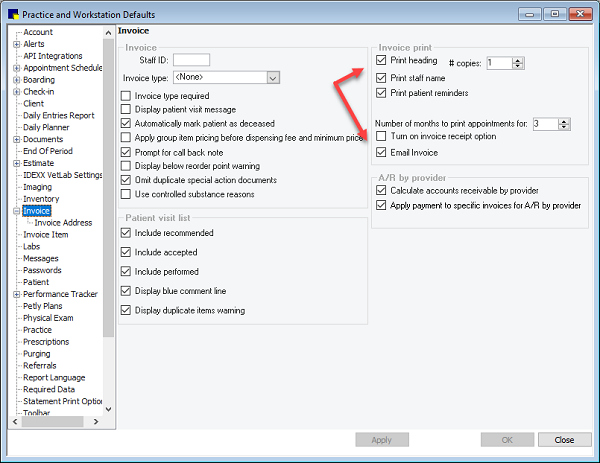Turn on invoice receipt option
This screenshot has height=463, width=600.
tap(381, 136)
